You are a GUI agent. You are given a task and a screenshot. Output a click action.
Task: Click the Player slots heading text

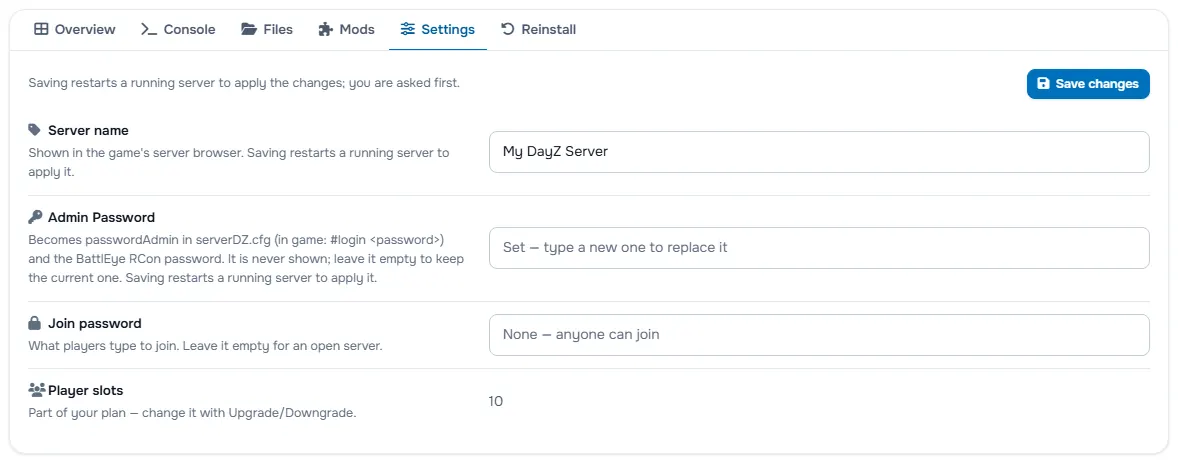(86, 390)
